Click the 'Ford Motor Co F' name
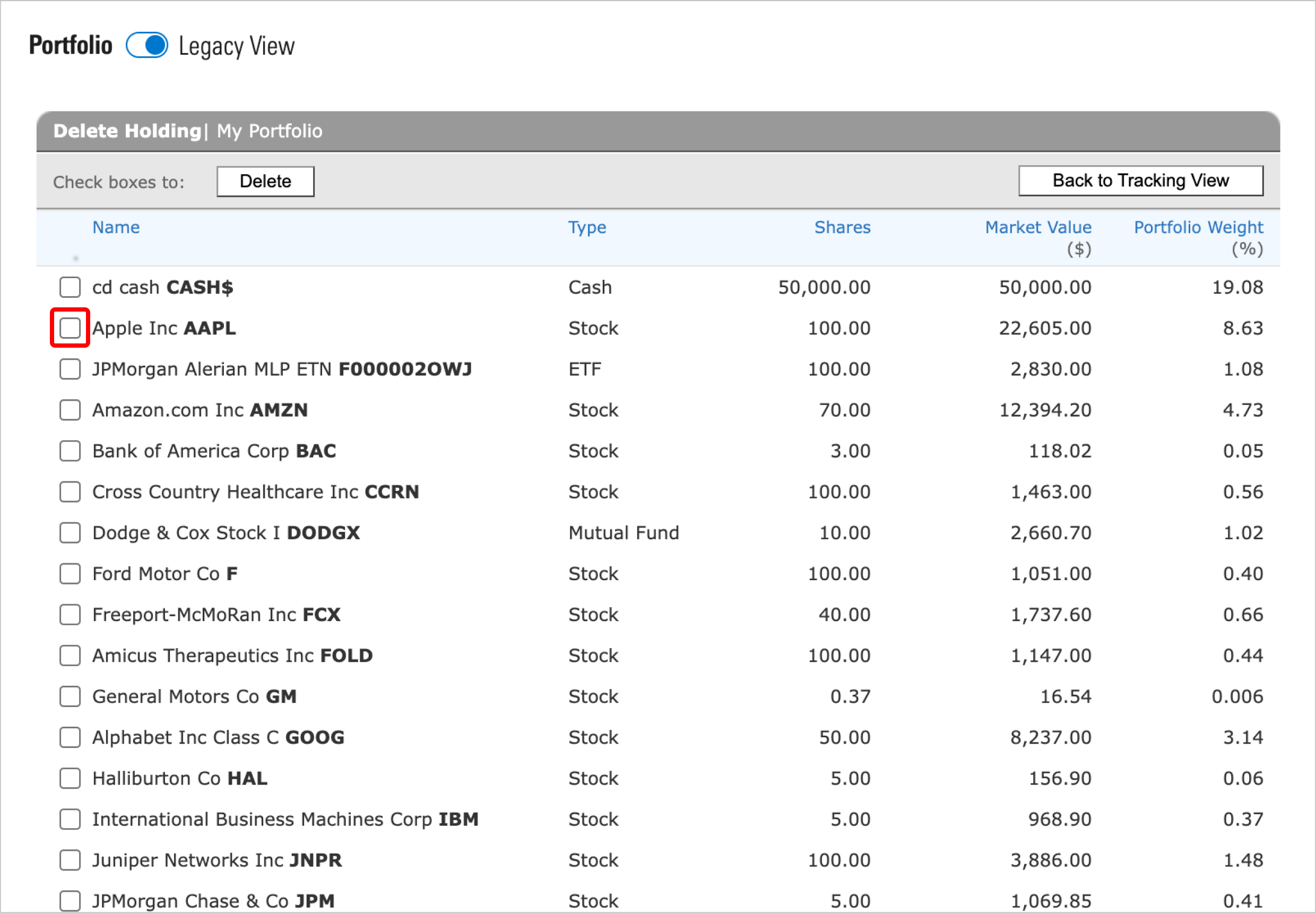This screenshot has height=913, width=1316. pyautogui.click(x=165, y=573)
